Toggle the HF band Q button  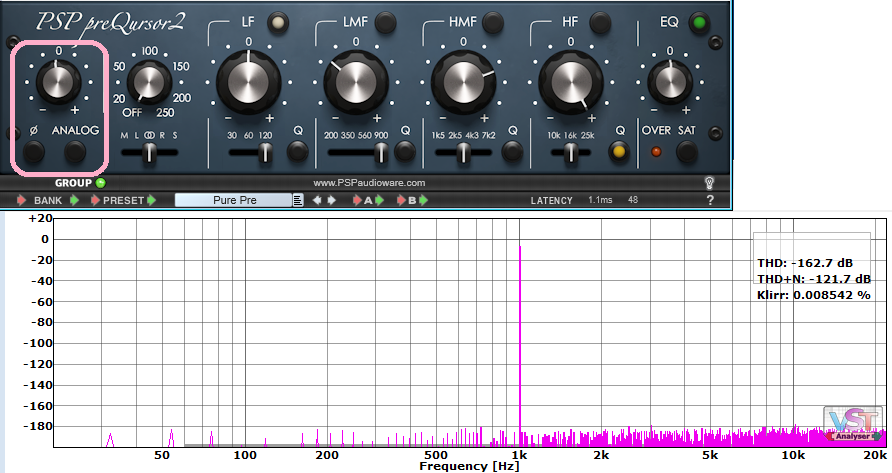pos(620,152)
